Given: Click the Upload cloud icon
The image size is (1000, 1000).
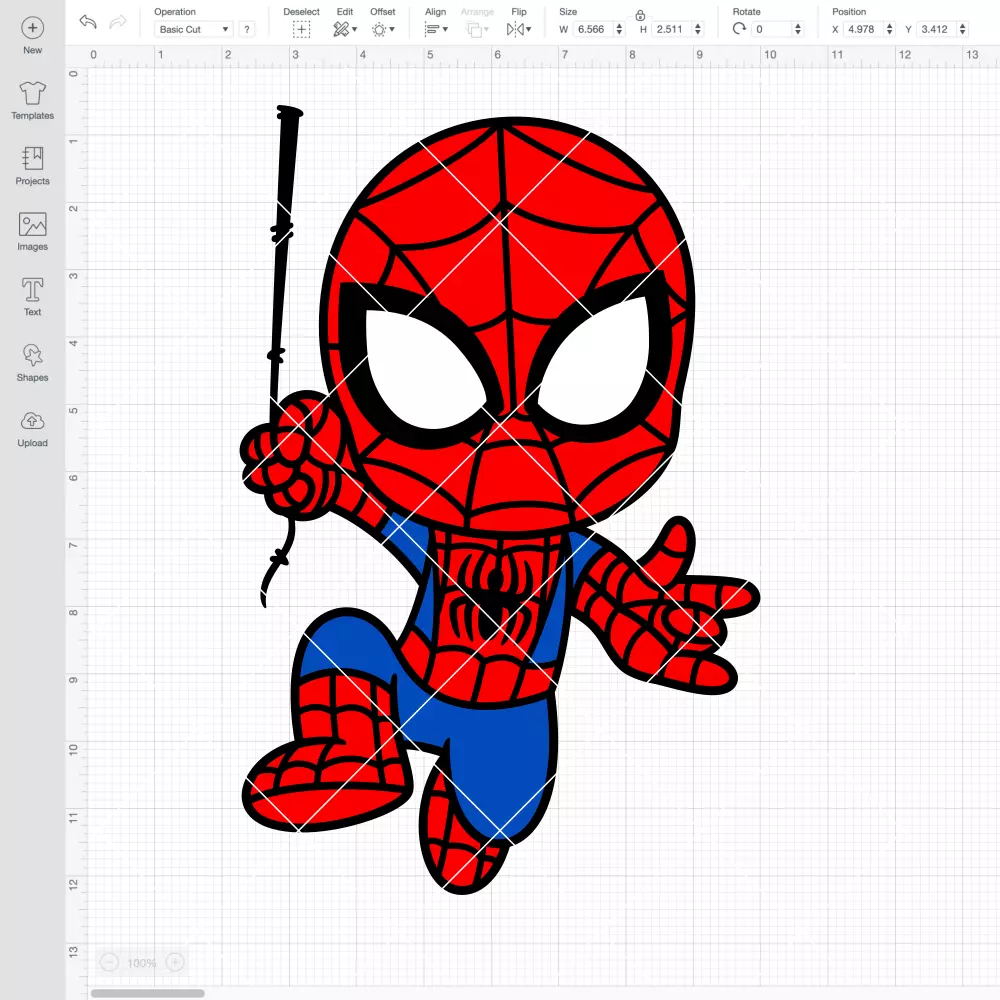Looking at the screenshot, I should 33,421.
